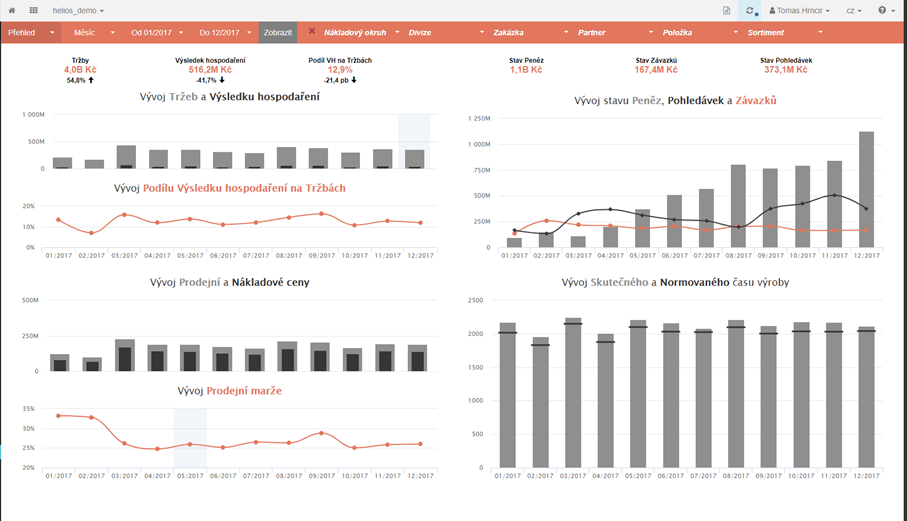This screenshot has width=907, height=521.
Task: Open the Měsíc period dropdown
Action: tap(93, 32)
